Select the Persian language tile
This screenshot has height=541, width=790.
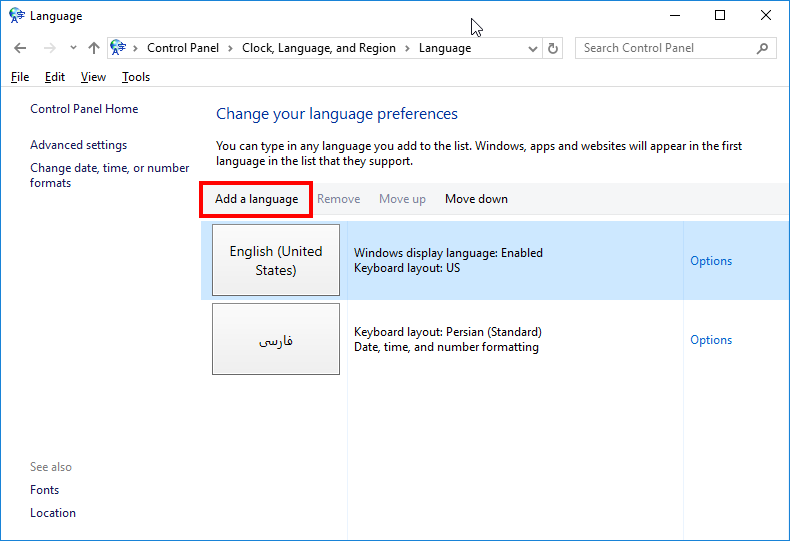[x=276, y=340]
